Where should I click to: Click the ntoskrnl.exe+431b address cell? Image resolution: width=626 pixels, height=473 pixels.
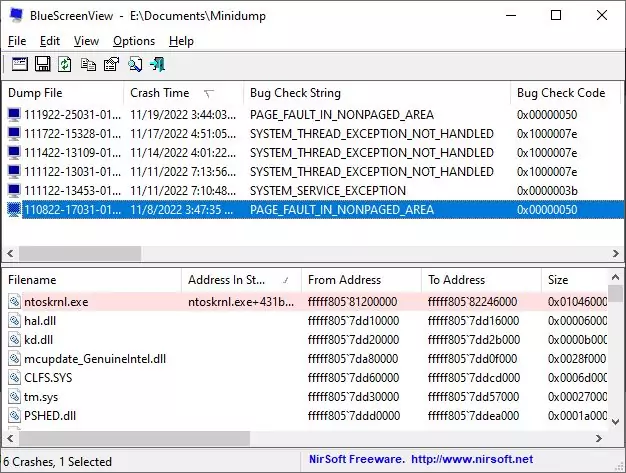[x=241, y=302]
